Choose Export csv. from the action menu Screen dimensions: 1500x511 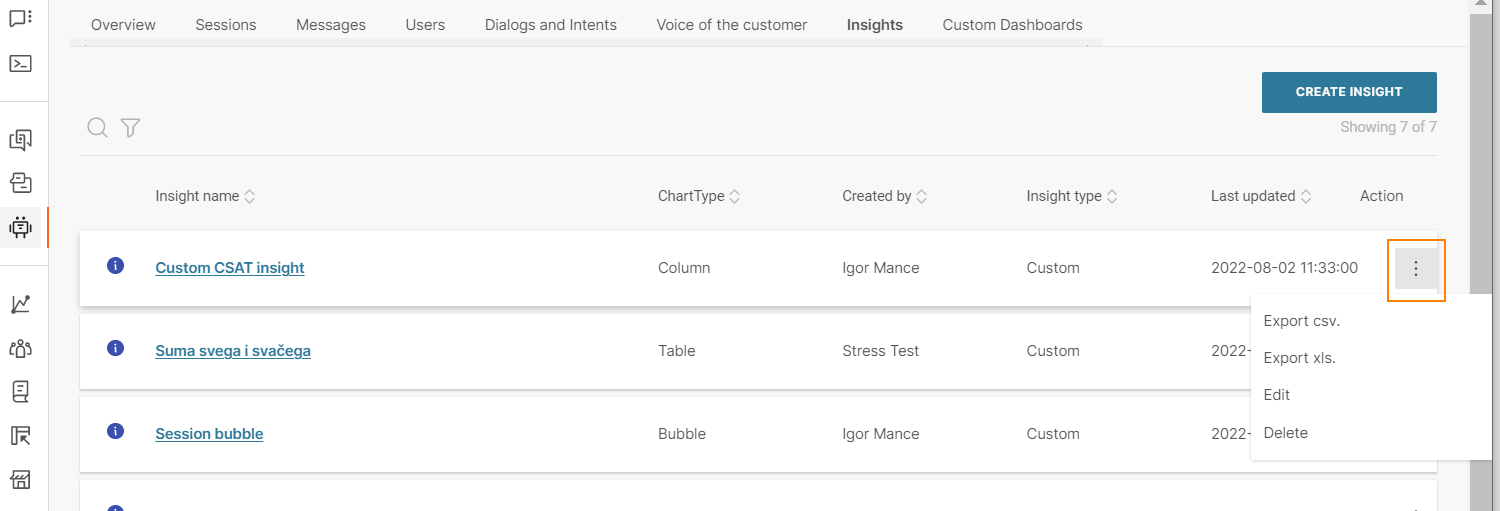pos(1302,321)
